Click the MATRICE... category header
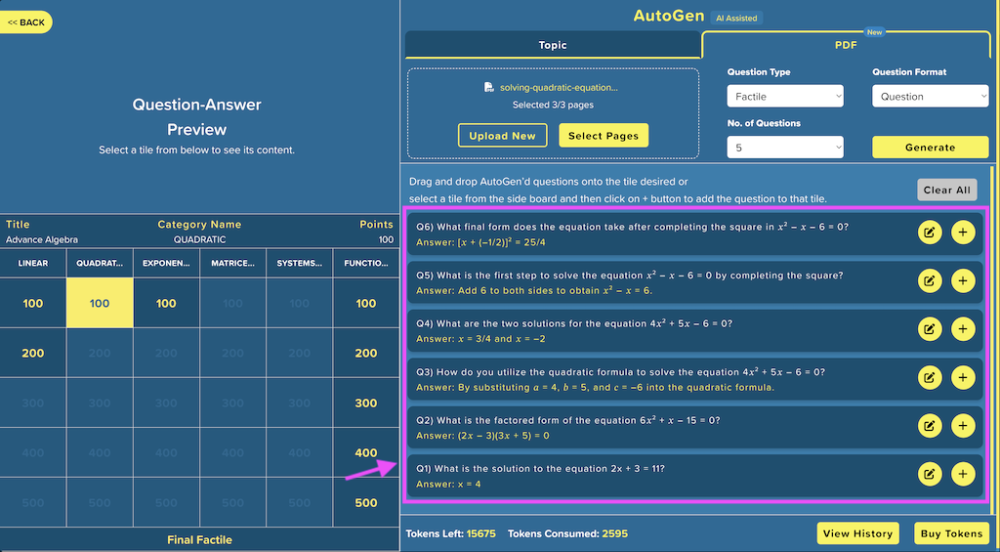1000x552 pixels. point(233,263)
